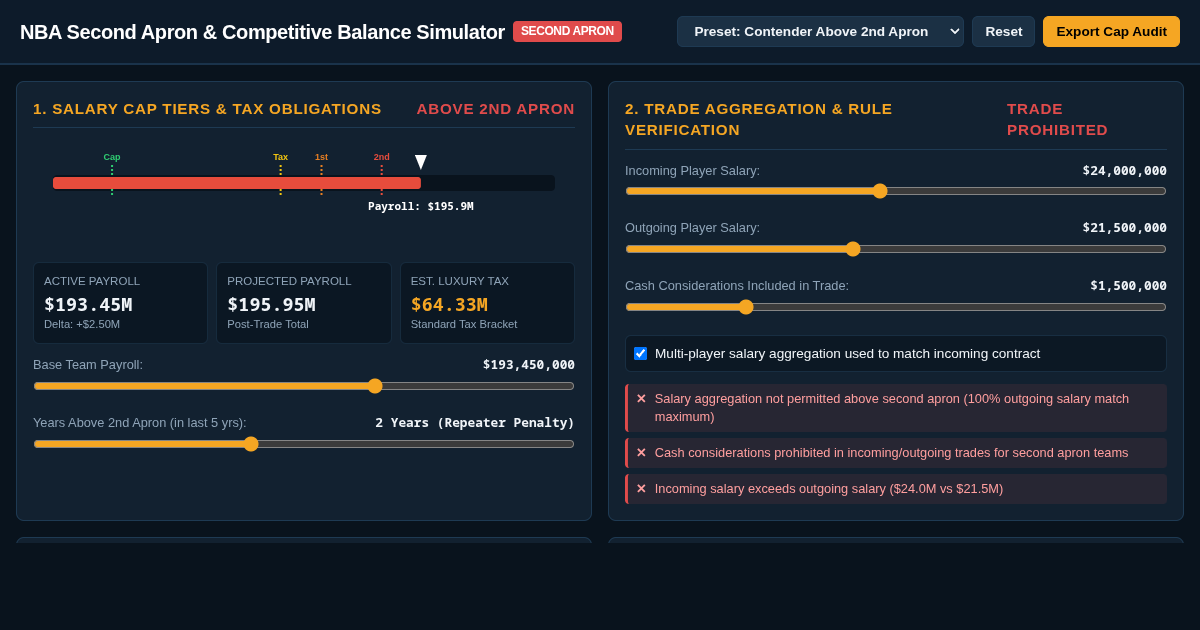Click the 2 Years (Repeater Penalty) value
Viewport: 1200px width, 630px height.
pyautogui.click(x=475, y=423)
